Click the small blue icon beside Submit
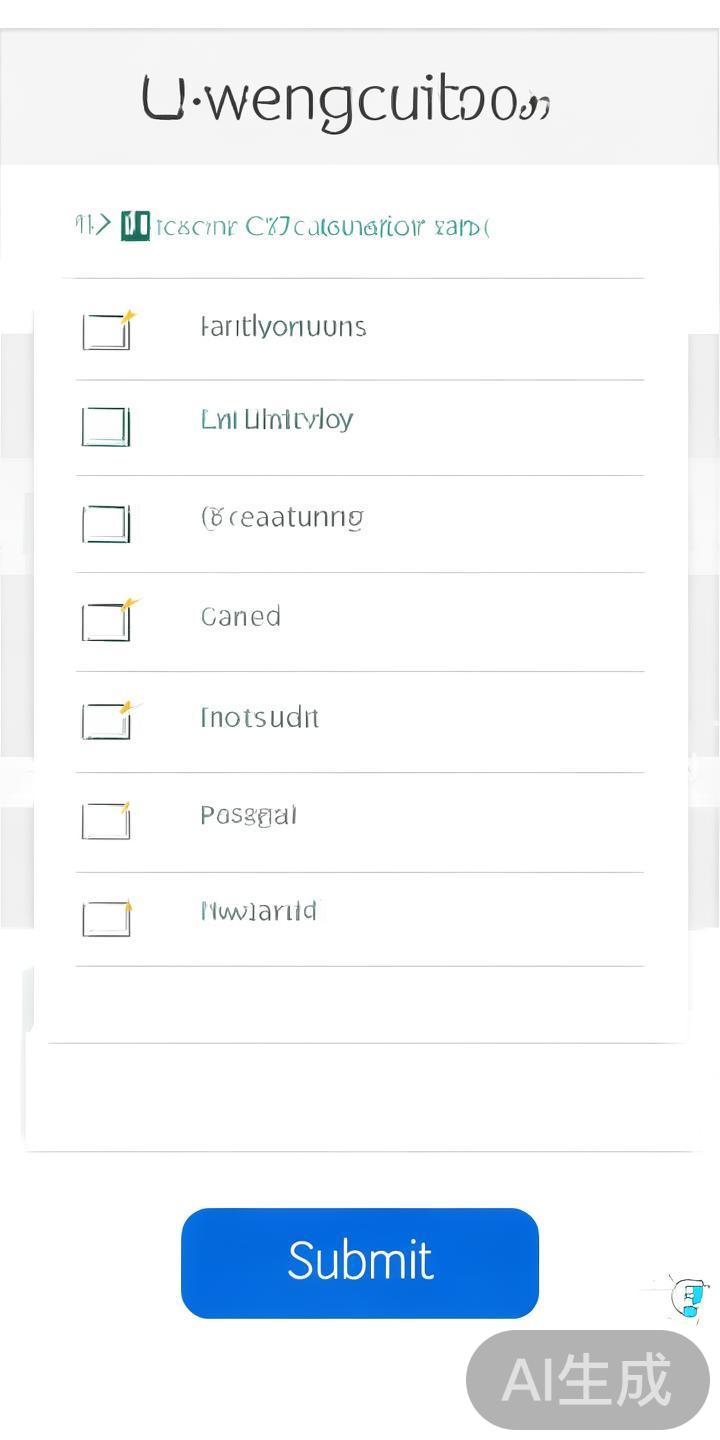 click(x=689, y=1299)
